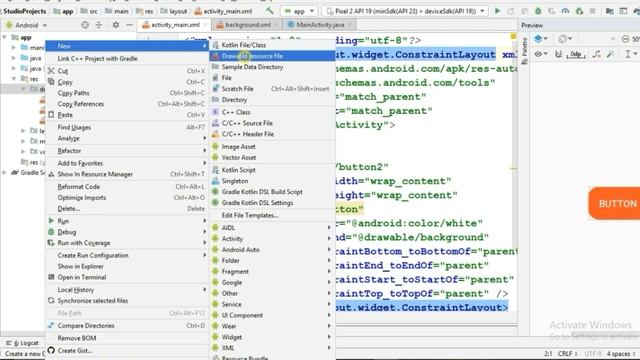Select Kotlin File/Class in New submenu
This screenshot has width=640, height=360.
coord(272,45)
